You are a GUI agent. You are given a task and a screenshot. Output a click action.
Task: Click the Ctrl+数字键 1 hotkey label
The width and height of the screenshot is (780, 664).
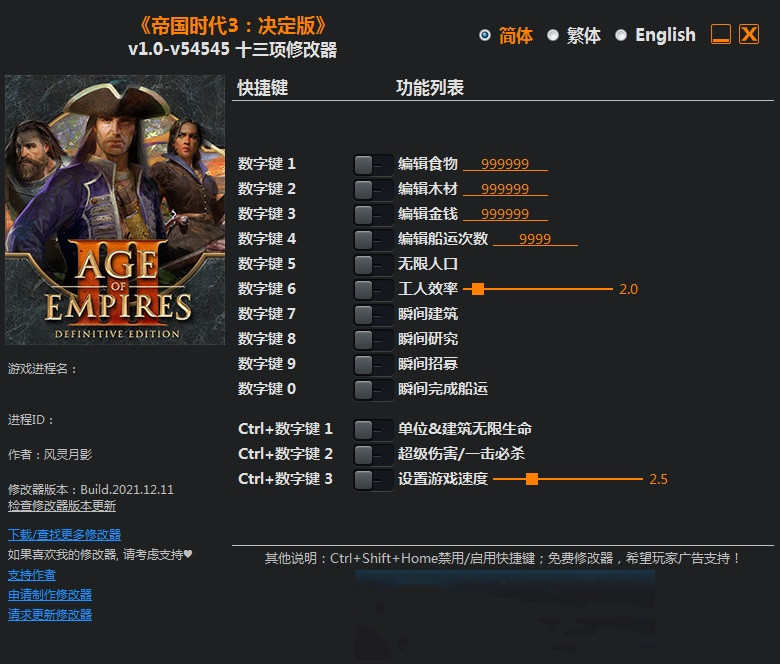coord(285,429)
